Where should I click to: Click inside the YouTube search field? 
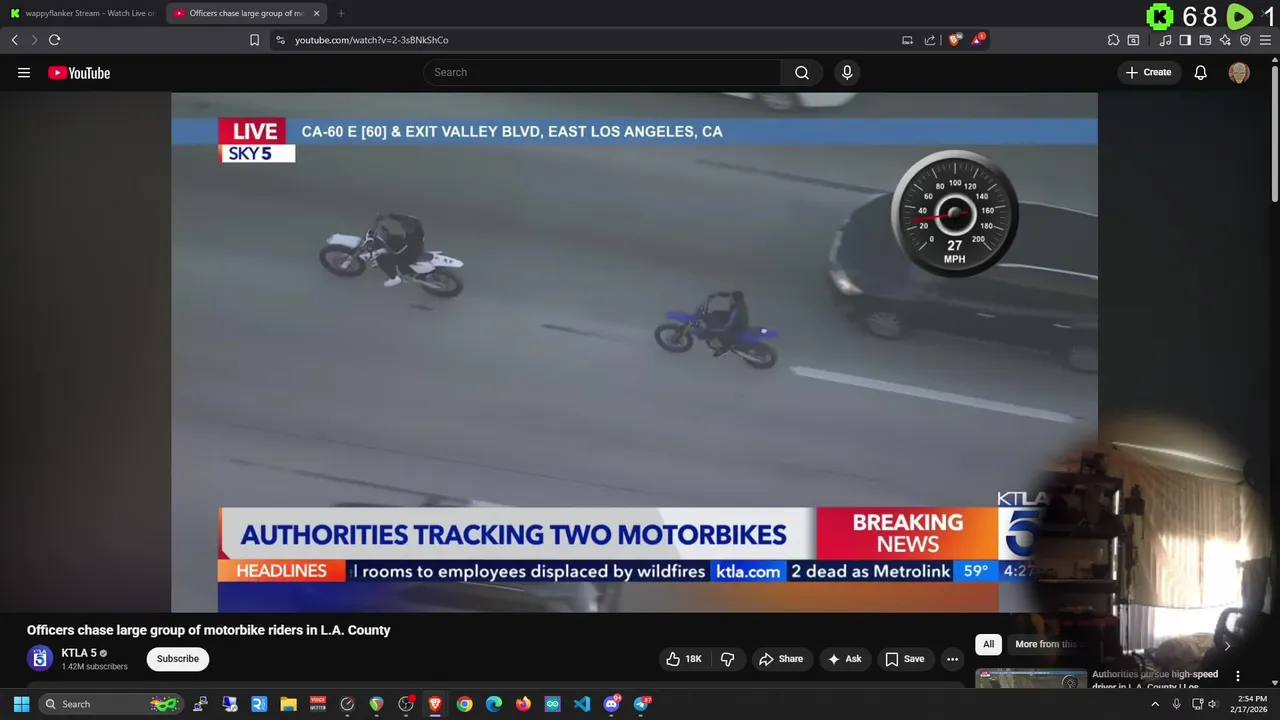[602, 72]
